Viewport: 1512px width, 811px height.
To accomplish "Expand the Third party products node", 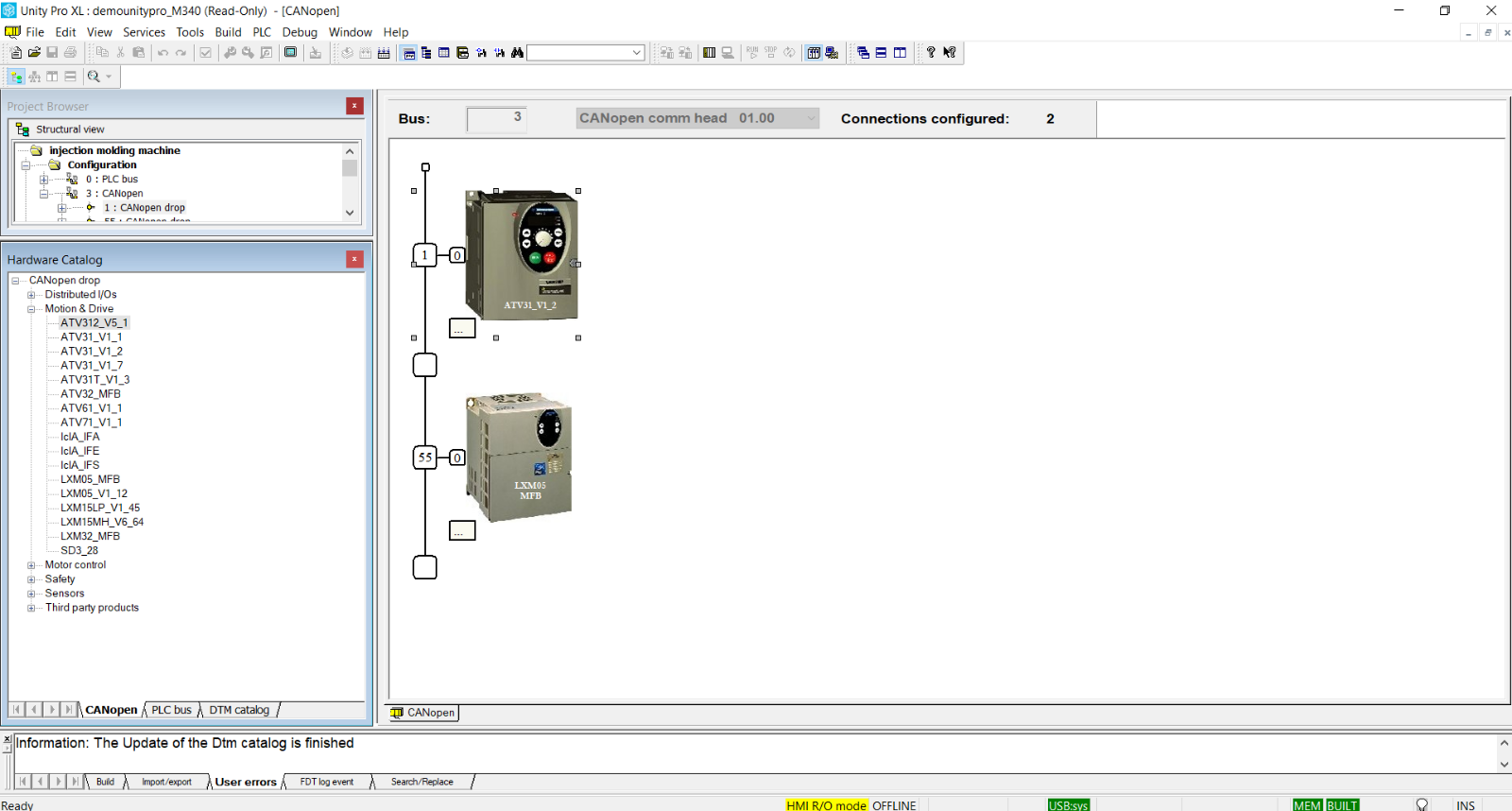I will [31, 608].
